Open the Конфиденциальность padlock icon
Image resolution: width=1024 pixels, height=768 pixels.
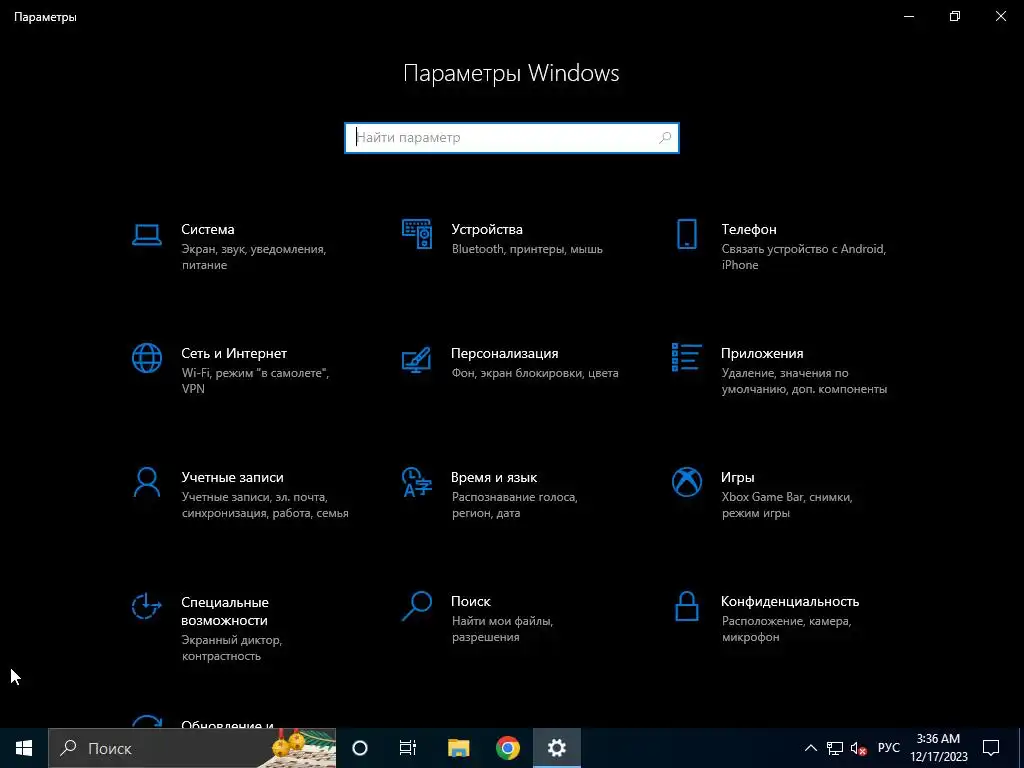click(686, 606)
